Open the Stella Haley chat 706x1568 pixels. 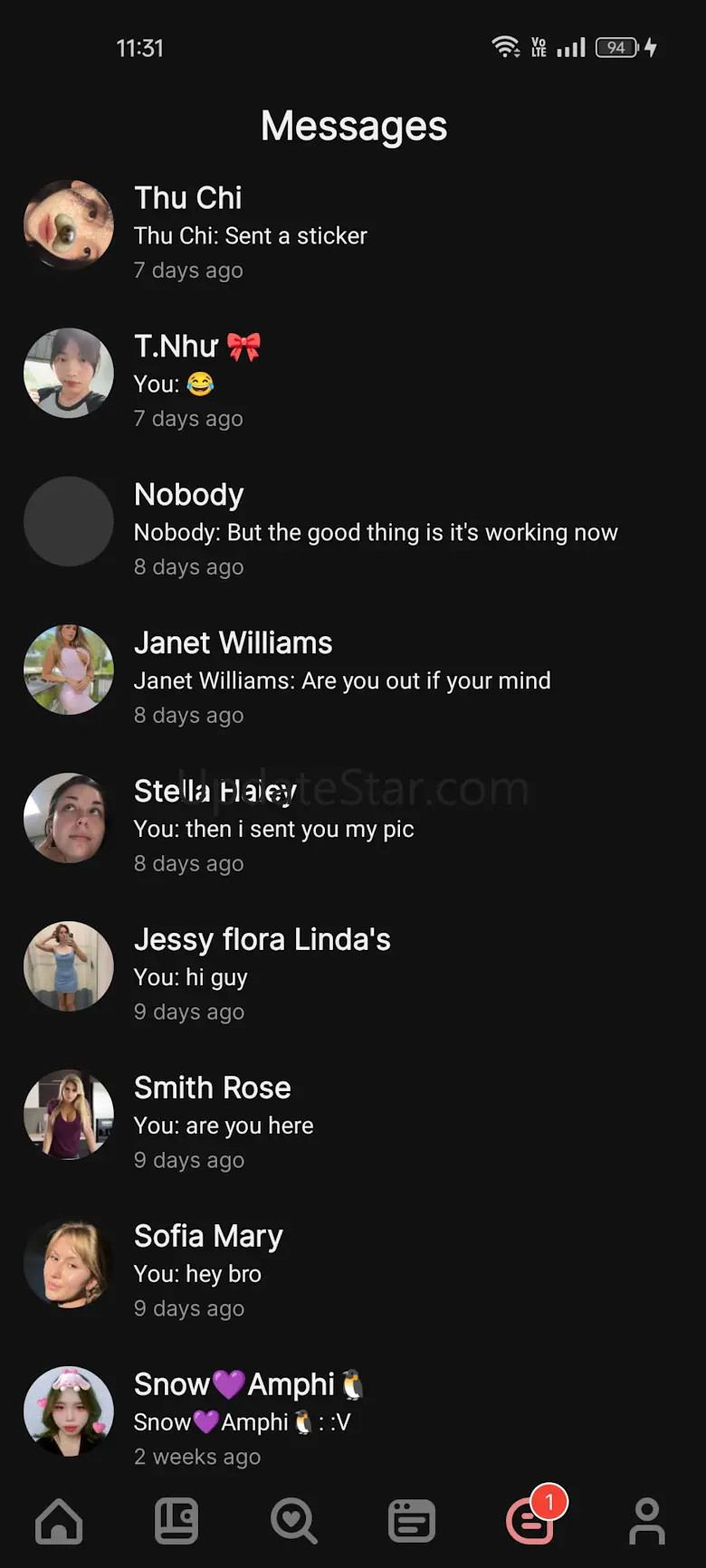353,818
